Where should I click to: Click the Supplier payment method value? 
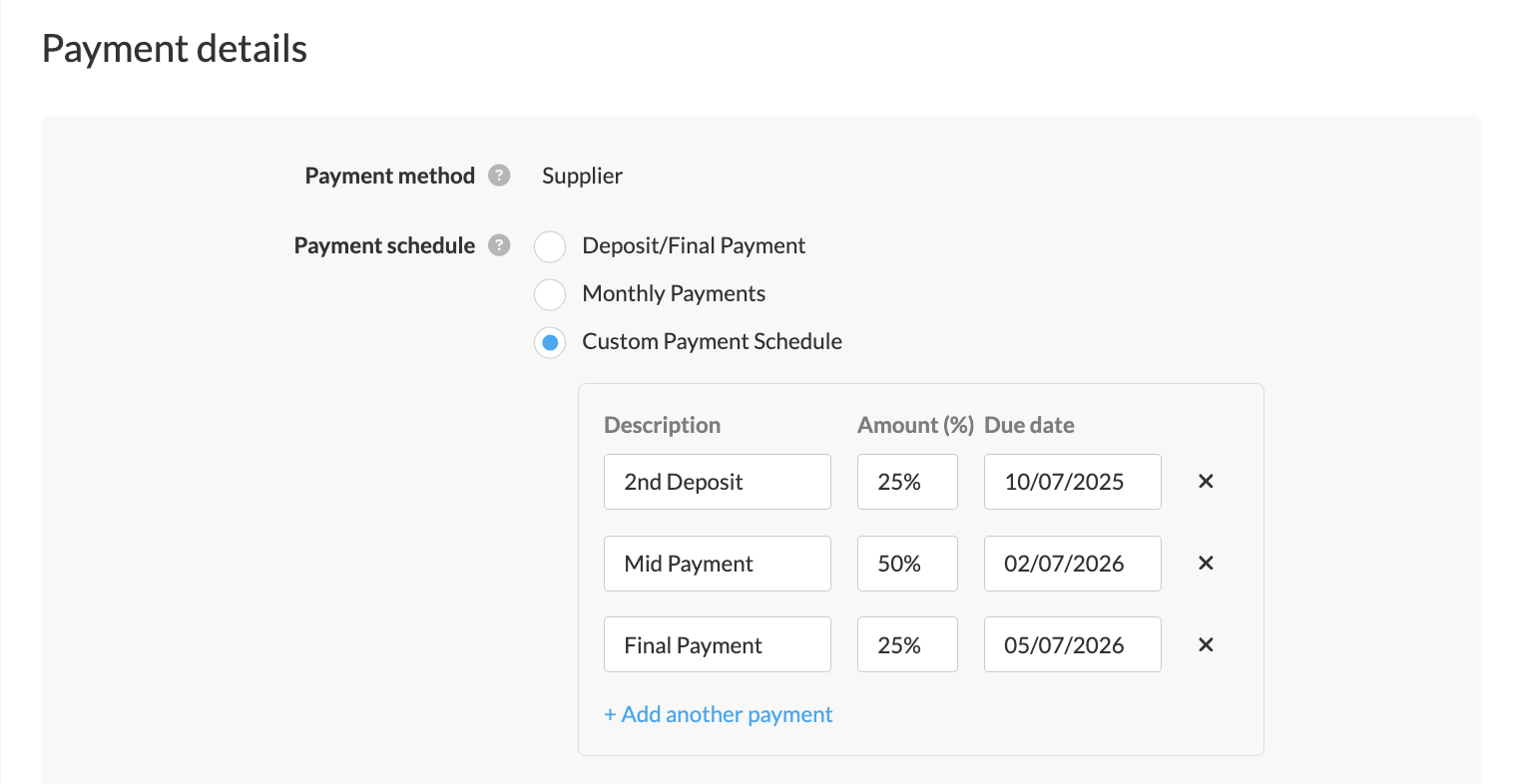point(582,176)
